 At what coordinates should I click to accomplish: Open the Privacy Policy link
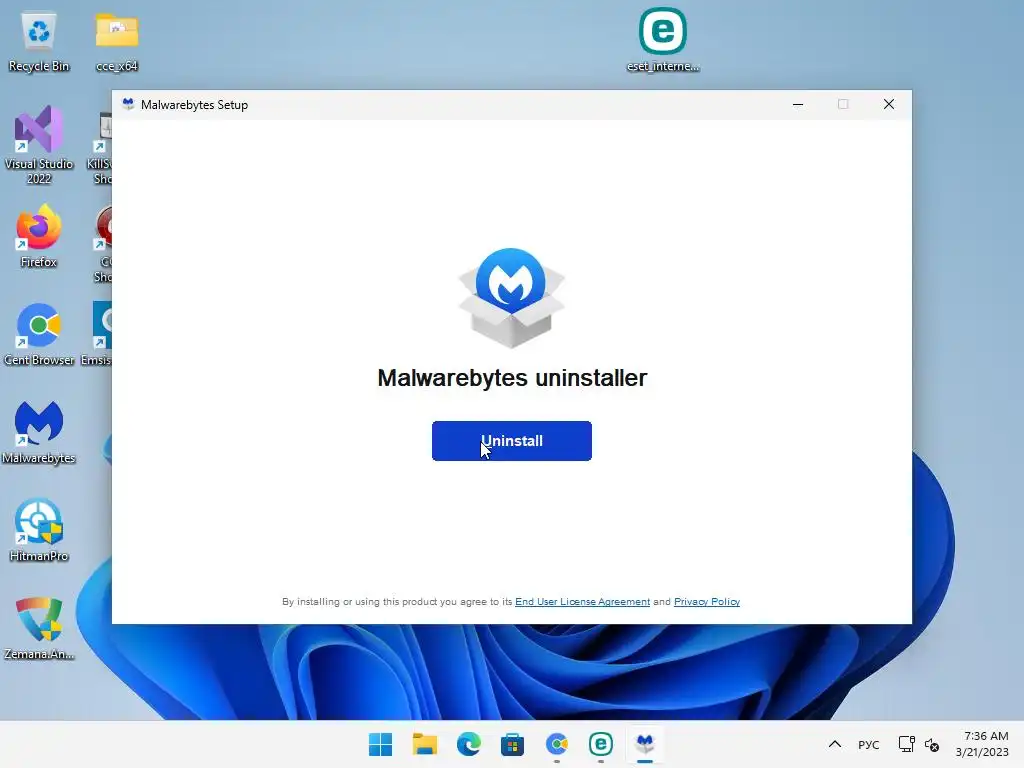(x=707, y=601)
